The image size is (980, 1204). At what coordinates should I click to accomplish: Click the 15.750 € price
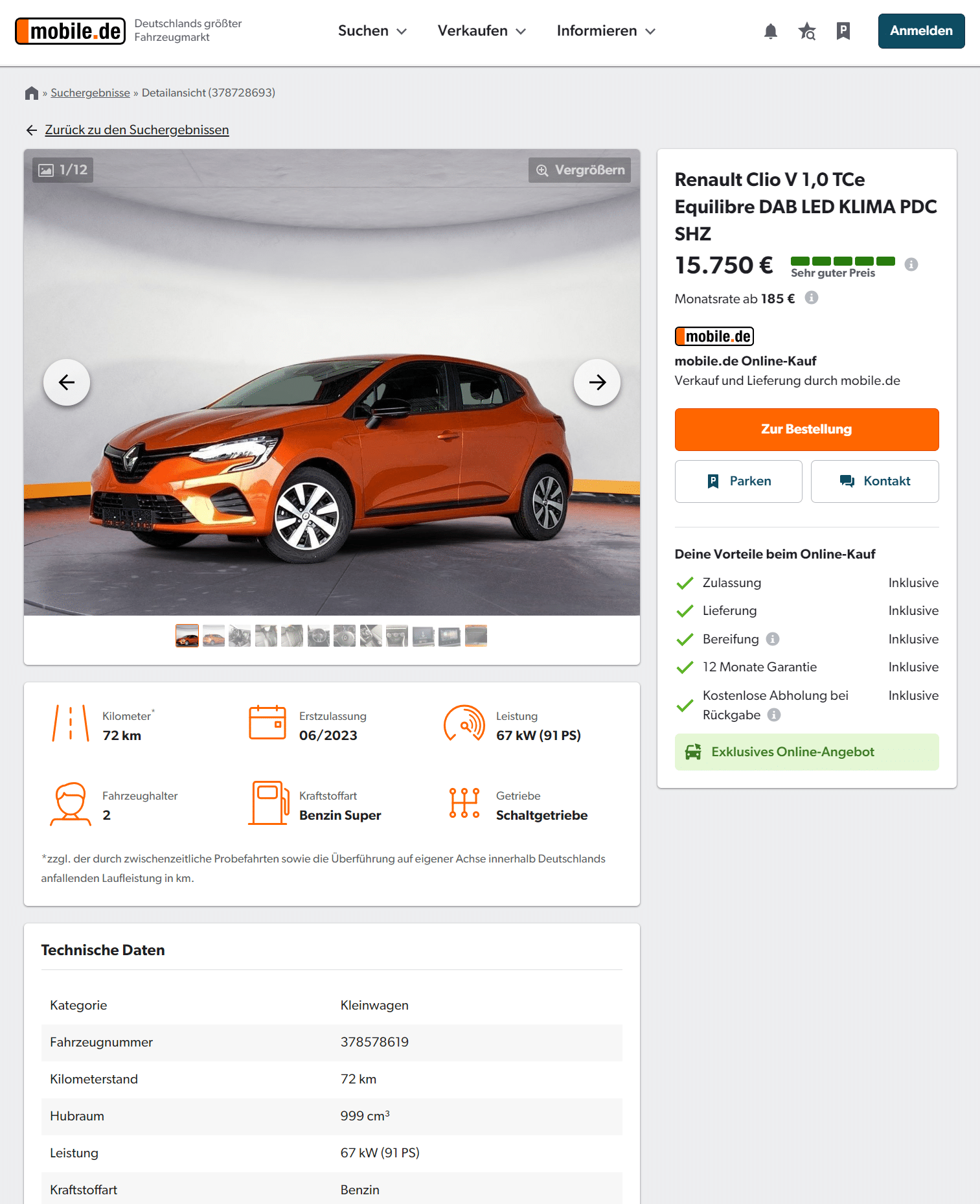point(724,265)
